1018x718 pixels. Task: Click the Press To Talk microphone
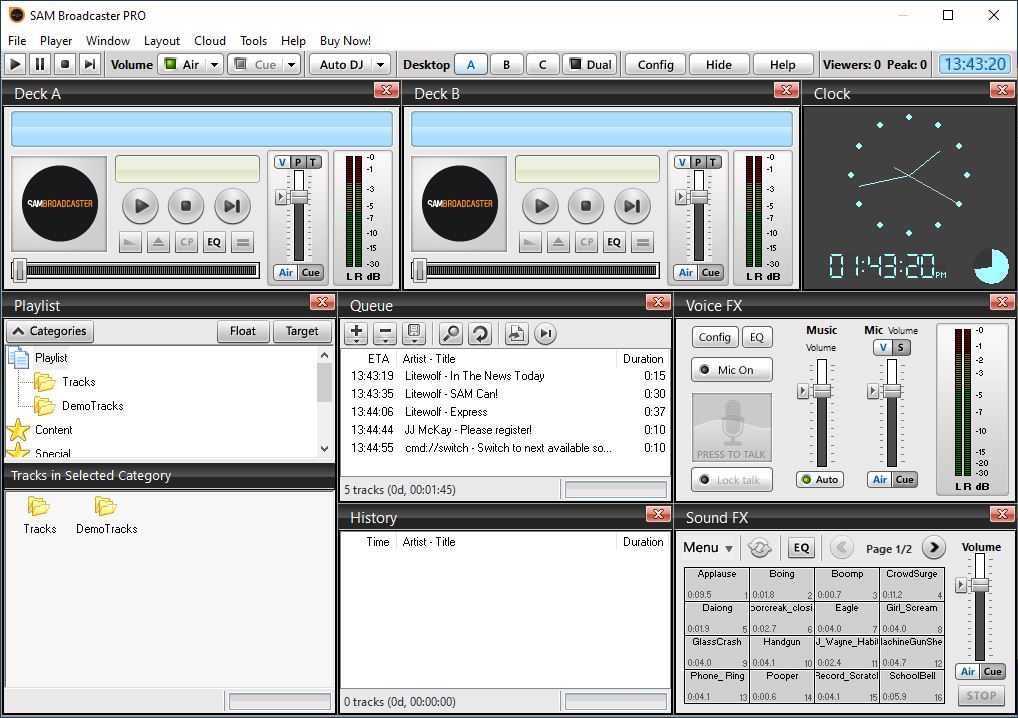click(732, 428)
